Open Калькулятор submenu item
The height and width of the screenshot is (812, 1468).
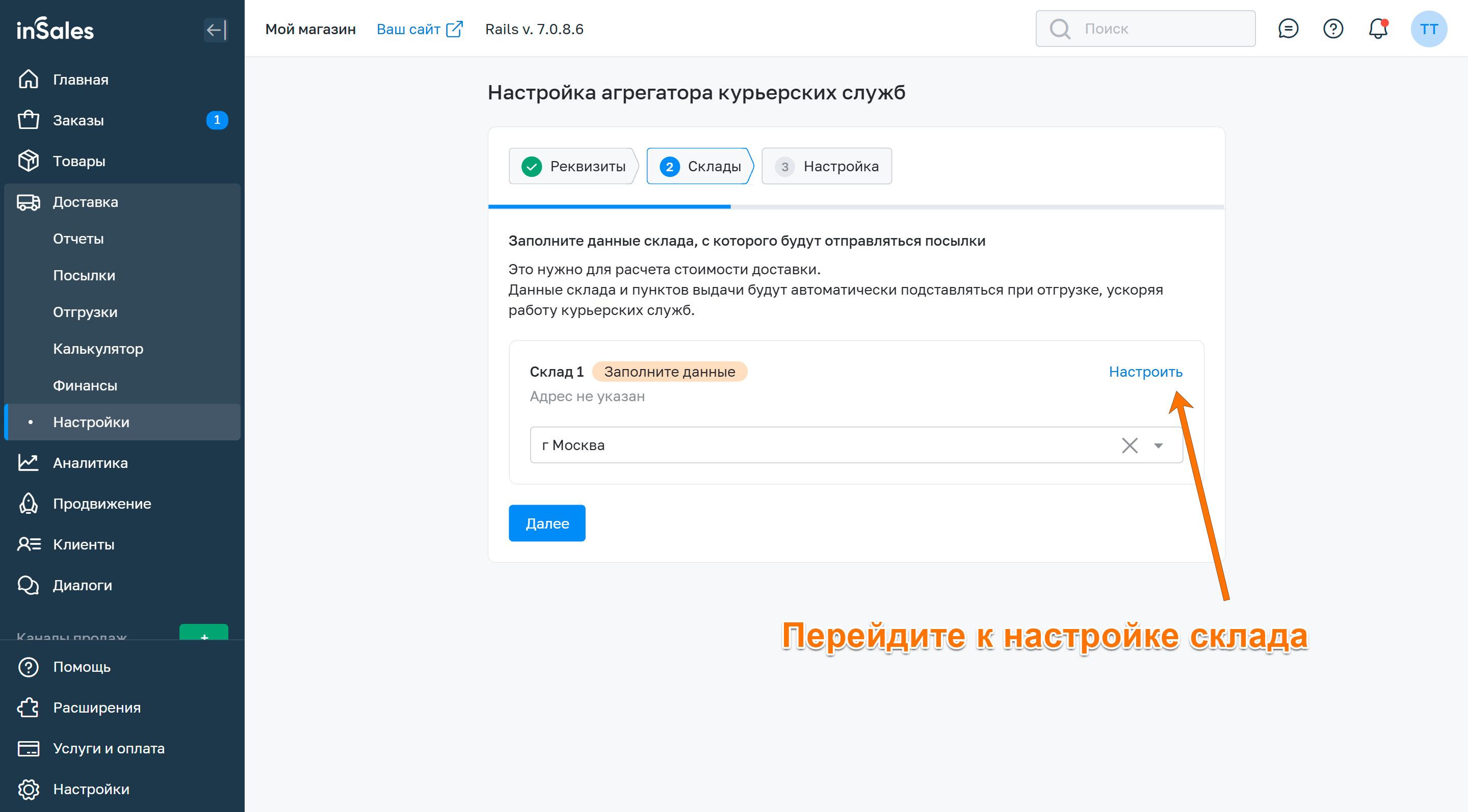(x=98, y=349)
